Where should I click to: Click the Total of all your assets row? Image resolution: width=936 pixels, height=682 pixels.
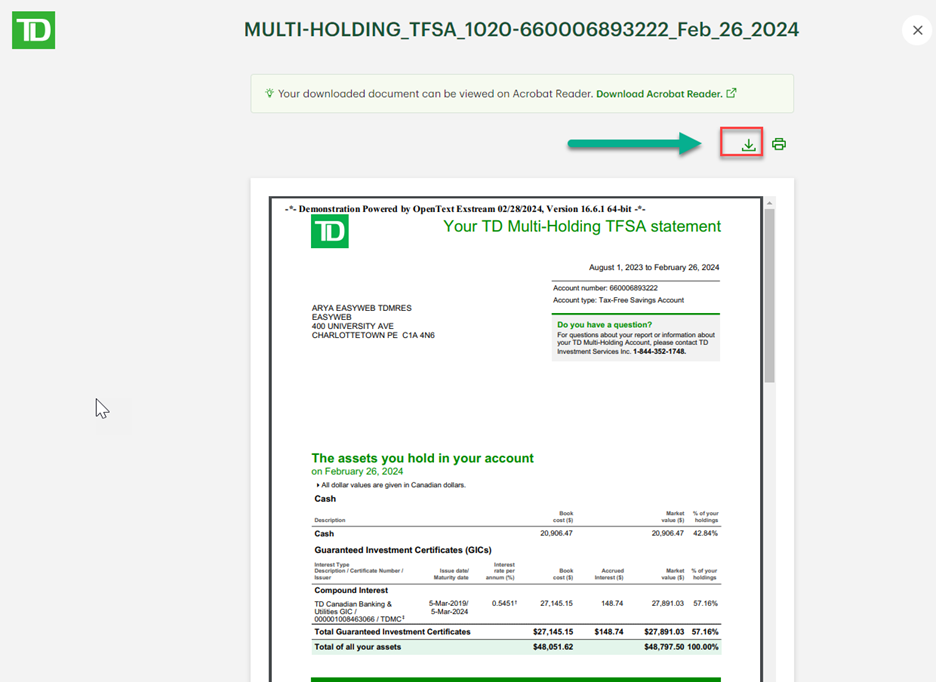[x=516, y=647]
